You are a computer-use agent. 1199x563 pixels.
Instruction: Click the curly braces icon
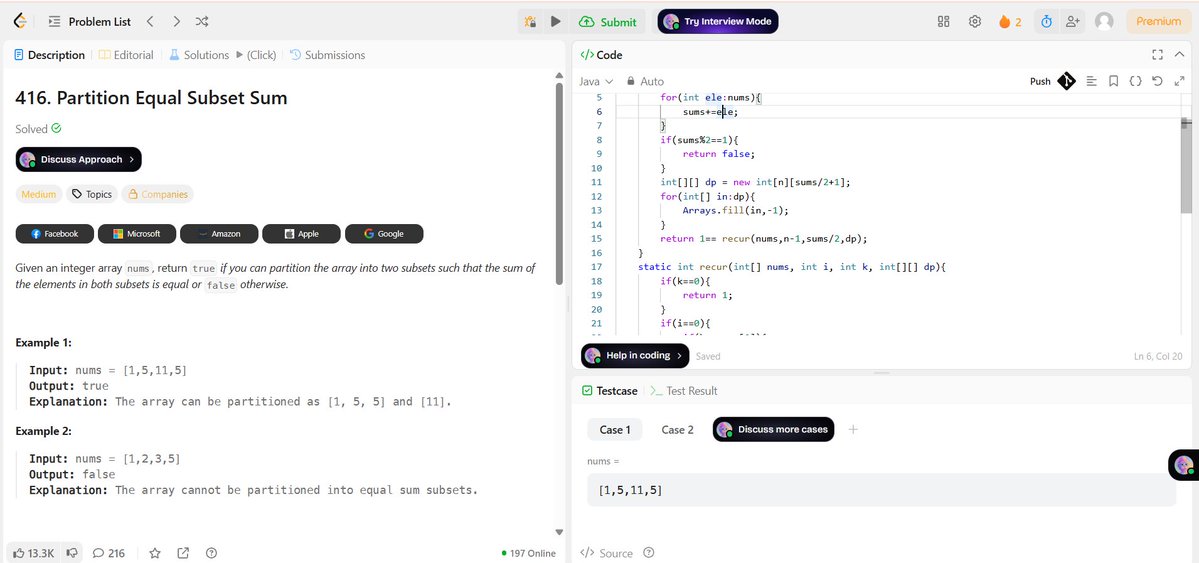(1136, 81)
